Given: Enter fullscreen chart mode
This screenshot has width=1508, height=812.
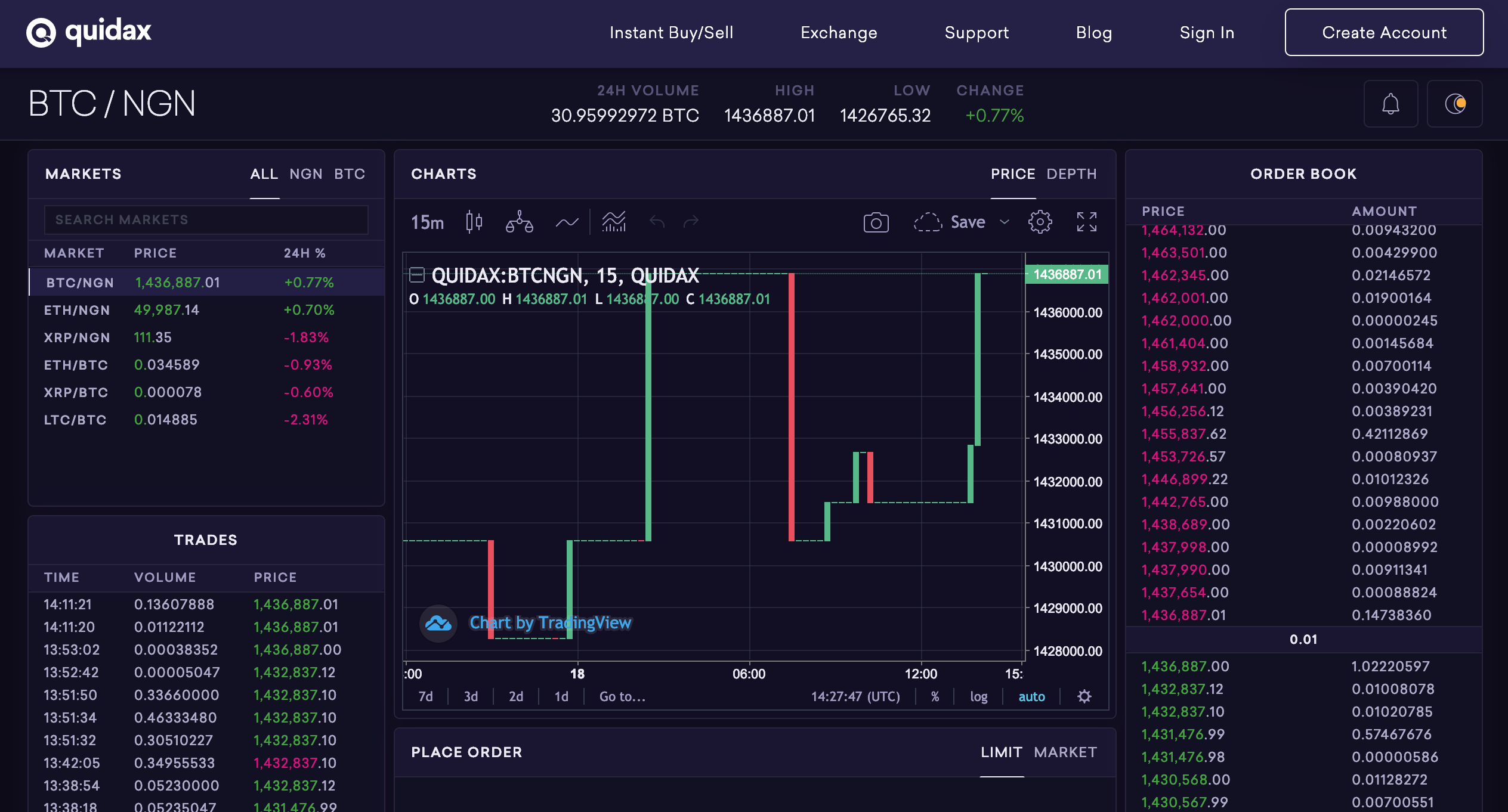Looking at the screenshot, I should [1086, 222].
